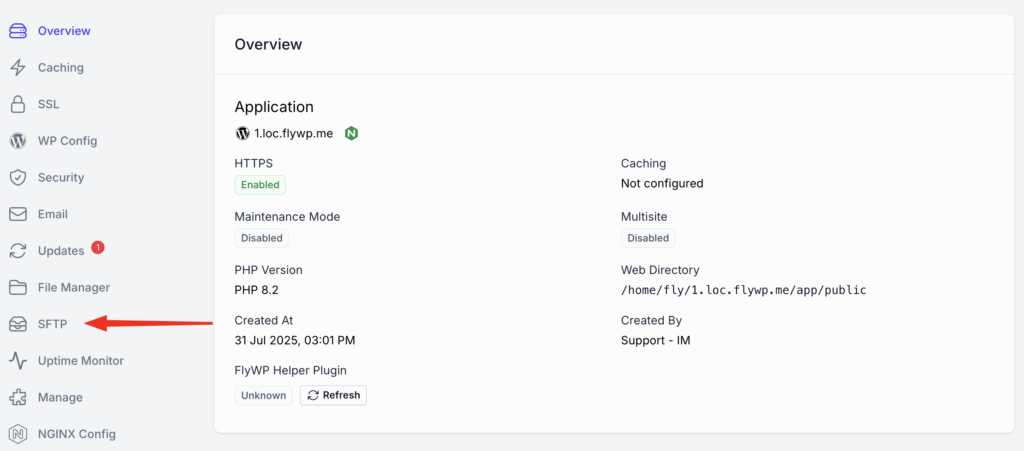The height and width of the screenshot is (451, 1024).
Task: Click the web directory path /home/fly/1.loc.flywp.me/app/public
Action: tap(744, 290)
